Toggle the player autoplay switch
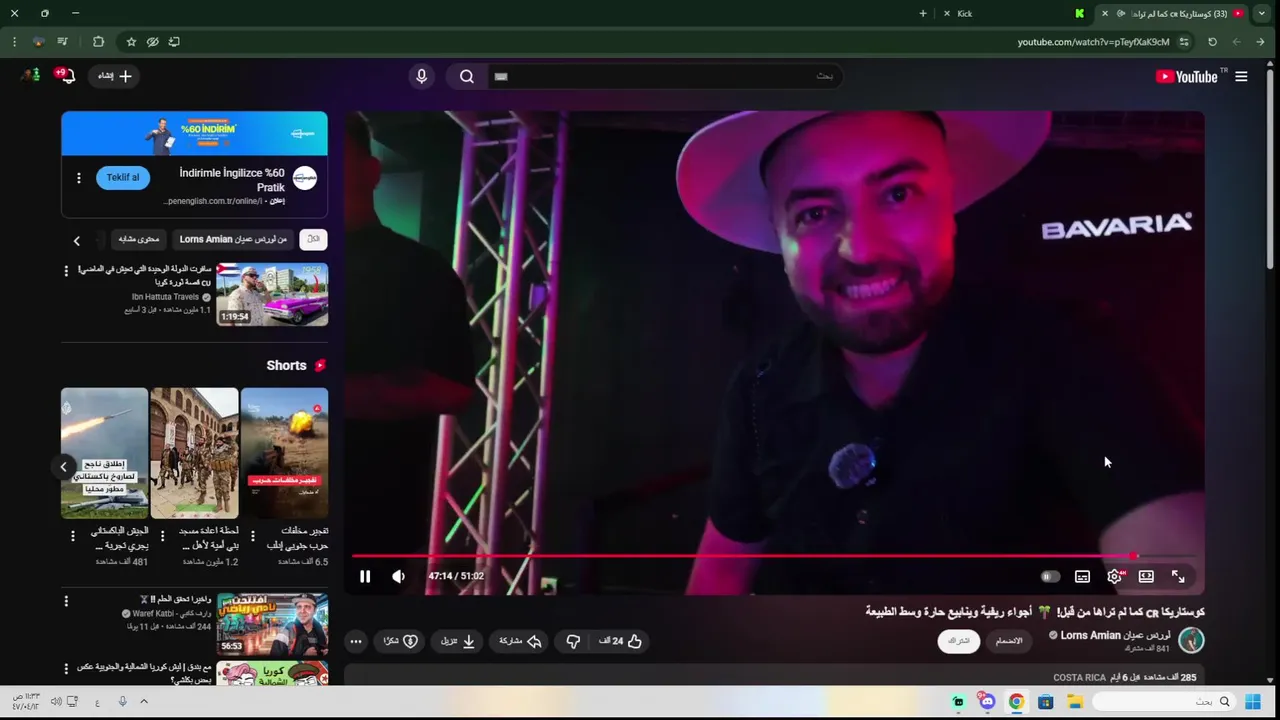Image resolution: width=1280 pixels, height=720 pixels. [1049, 576]
